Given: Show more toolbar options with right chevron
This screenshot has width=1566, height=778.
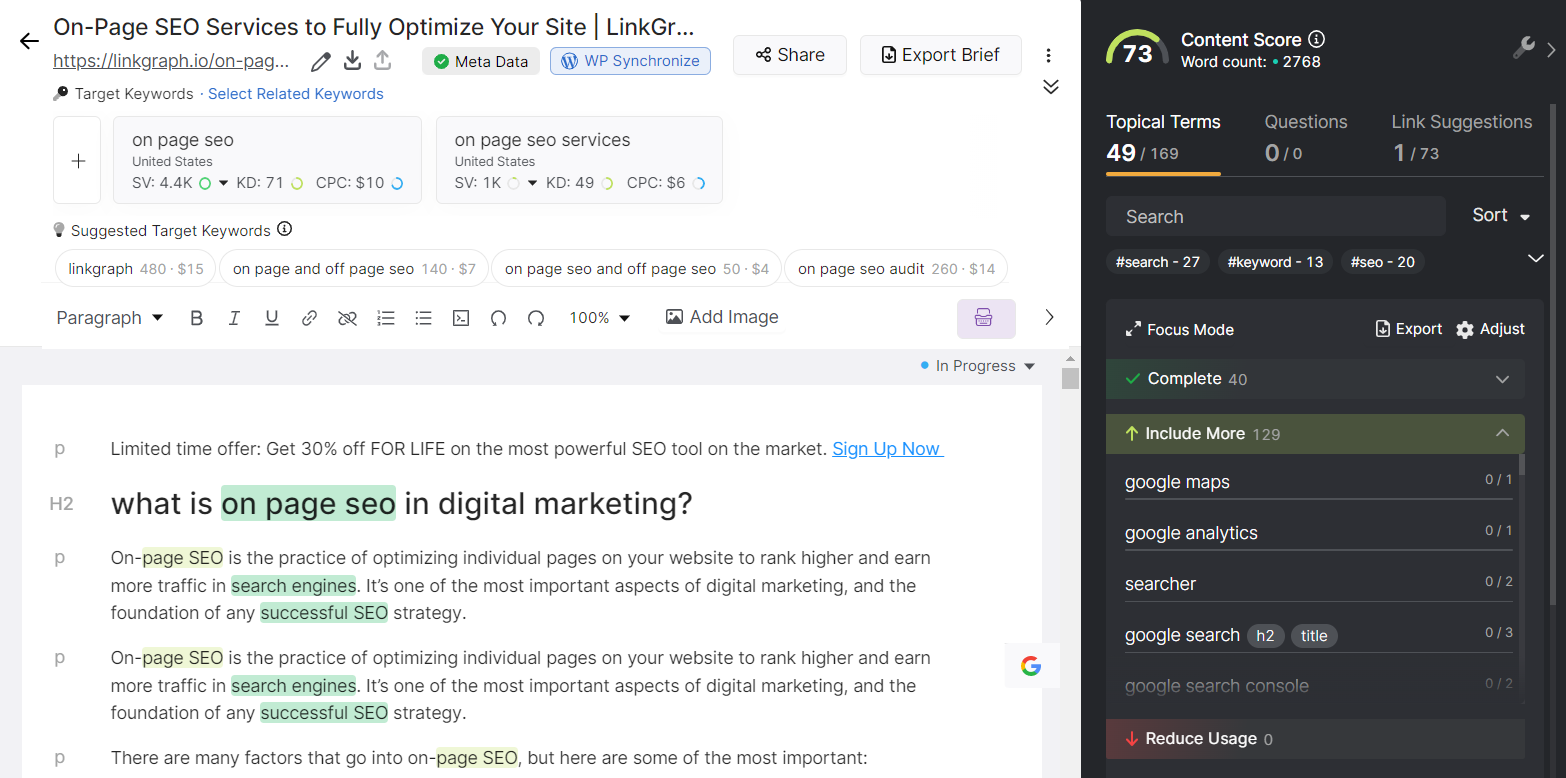Looking at the screenshot, I should coord(1049,317).
